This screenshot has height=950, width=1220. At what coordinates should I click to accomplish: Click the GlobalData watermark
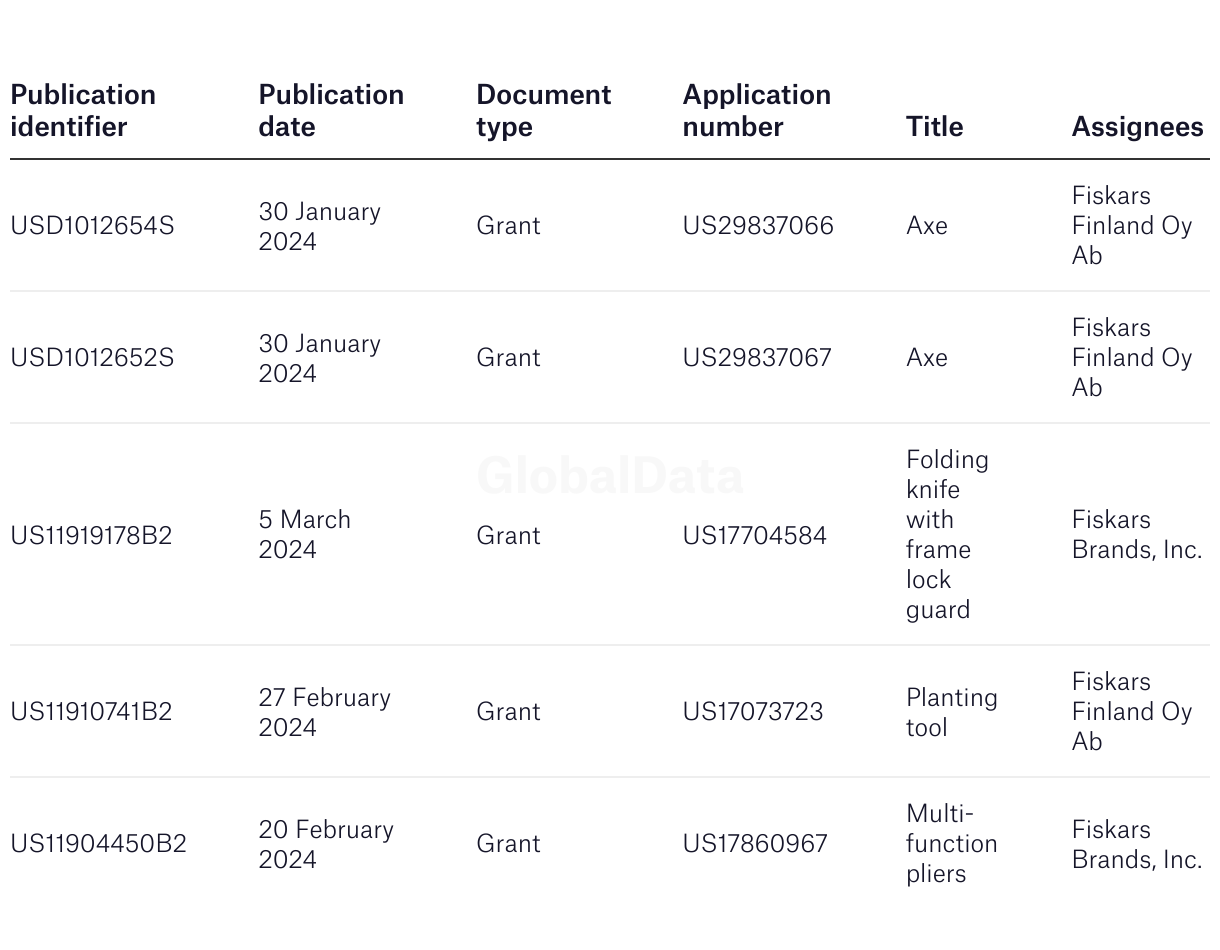610,476
